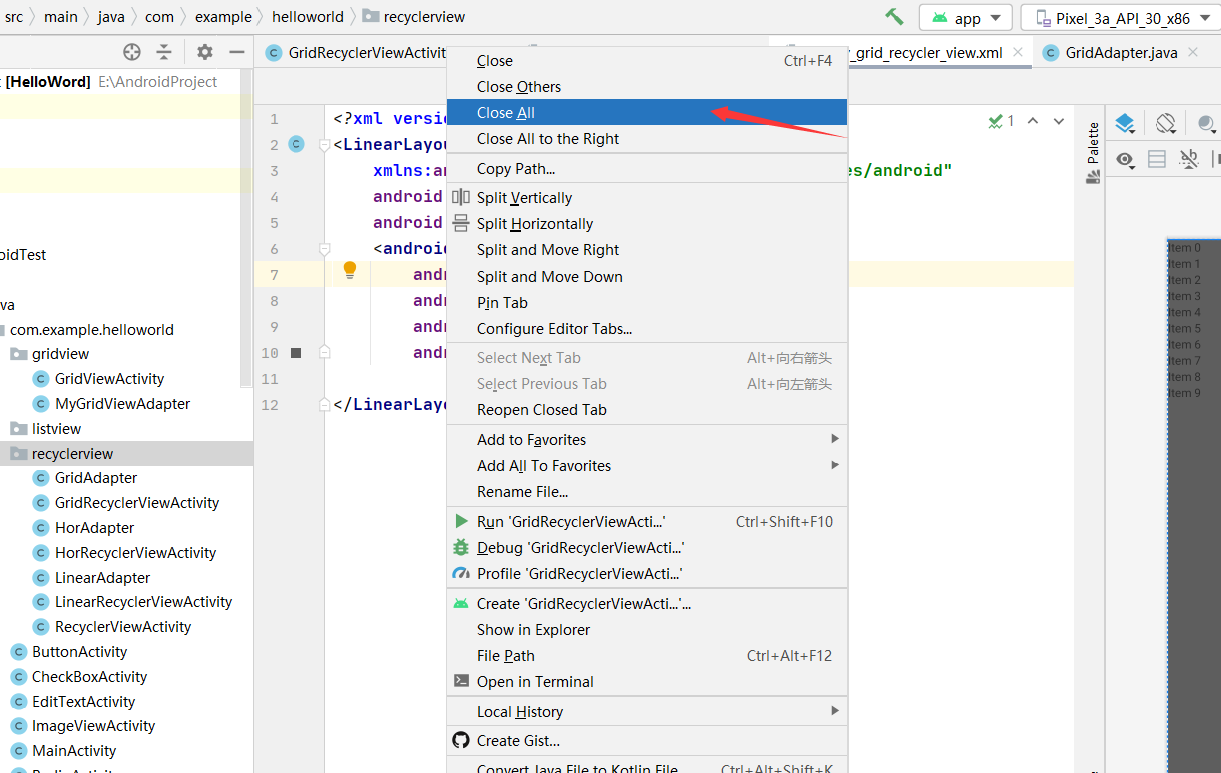Close the grid_recycler_view.xml tab
Viewport: 1221px width, 773px height.
1018,52
